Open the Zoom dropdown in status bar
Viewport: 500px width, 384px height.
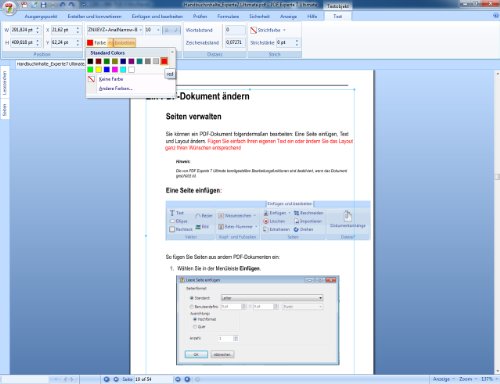467,379
